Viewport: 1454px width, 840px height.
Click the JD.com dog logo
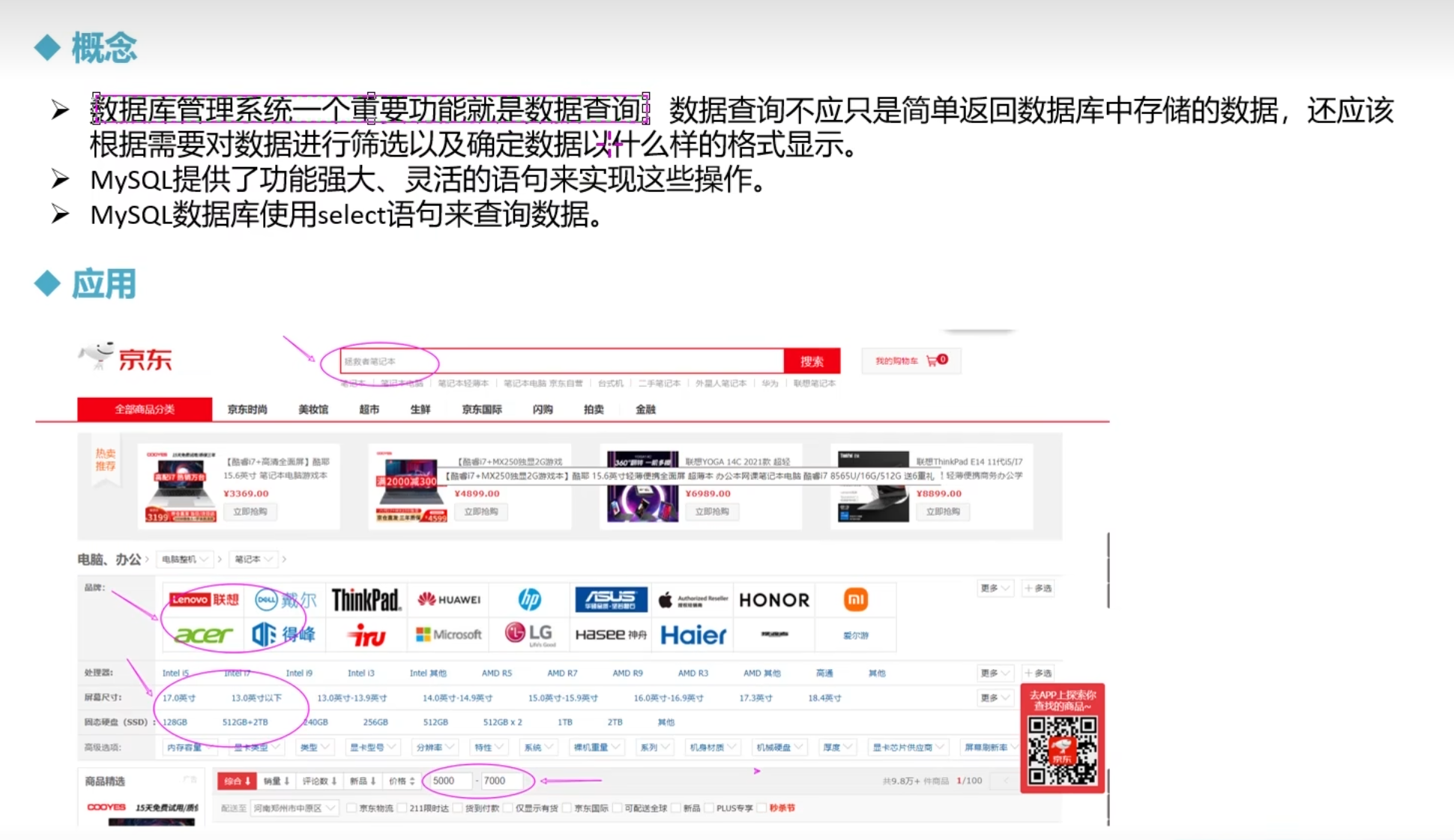click(98, 355)
